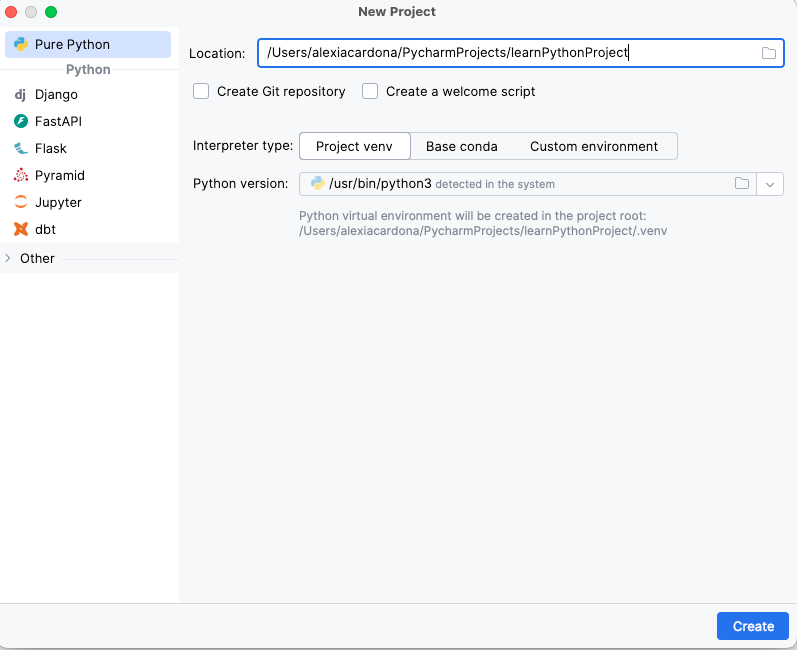The height and width of the screenshot is (650, 797).
Task: Click the Django dj icon
Action: pyautogui.click(x=20, y=95)
